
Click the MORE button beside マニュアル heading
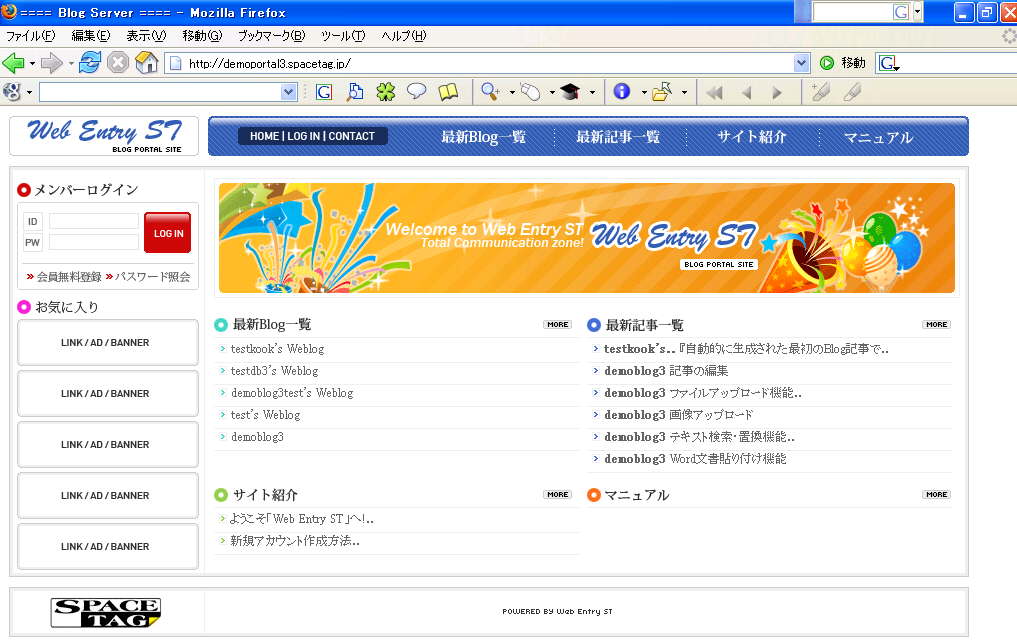click(937, 494)
